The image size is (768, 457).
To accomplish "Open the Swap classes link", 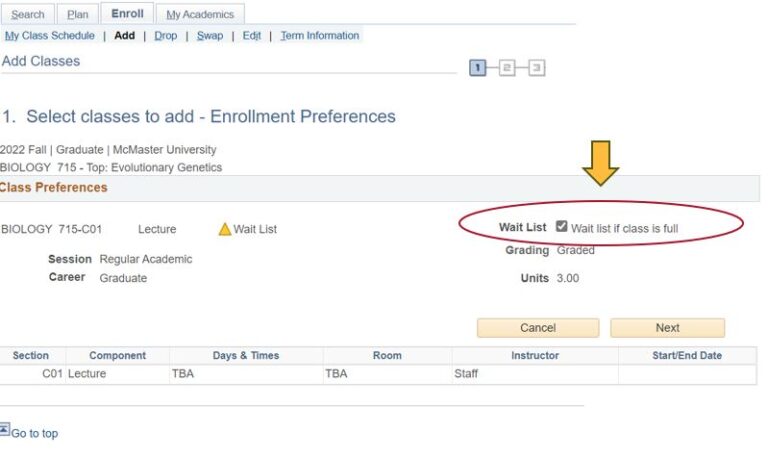I will (210, 36).
